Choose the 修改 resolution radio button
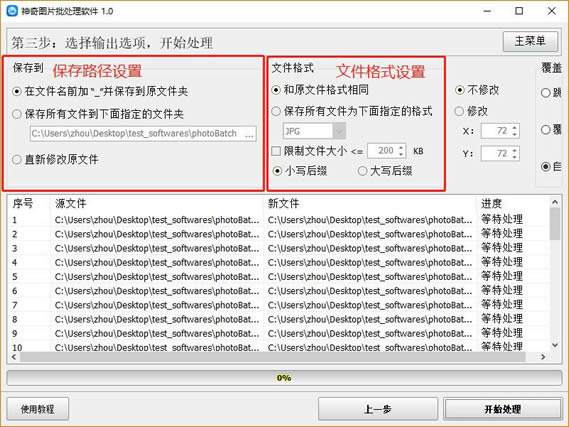 tap(459, 111)
